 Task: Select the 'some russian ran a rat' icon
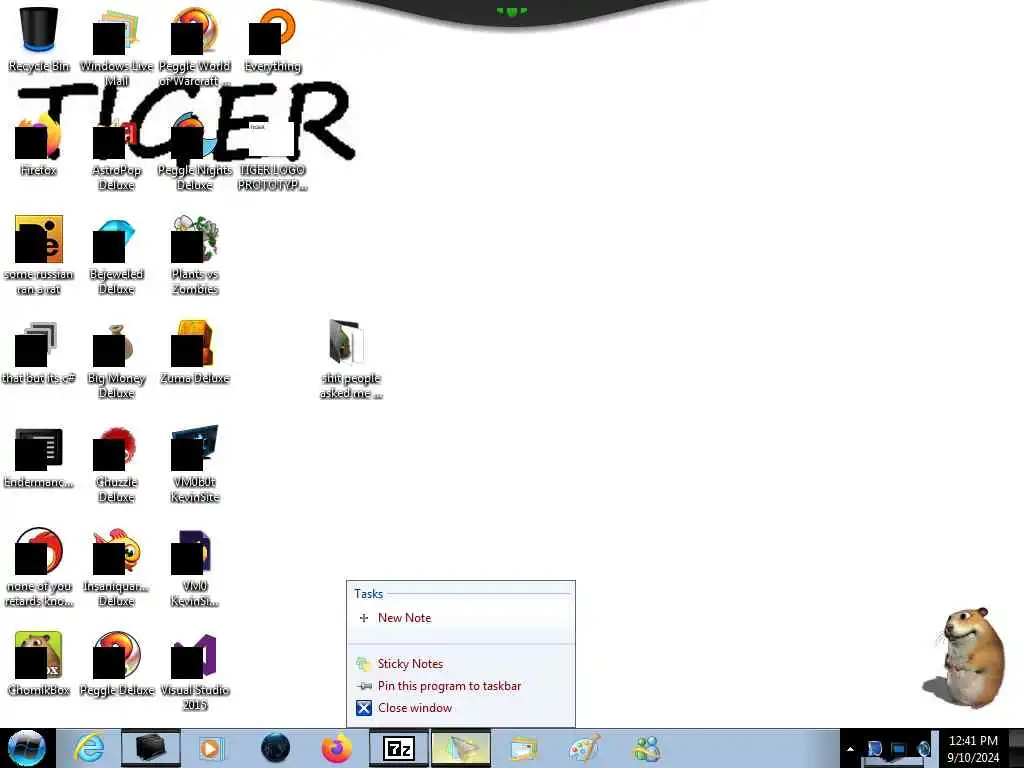click(39, 255)
